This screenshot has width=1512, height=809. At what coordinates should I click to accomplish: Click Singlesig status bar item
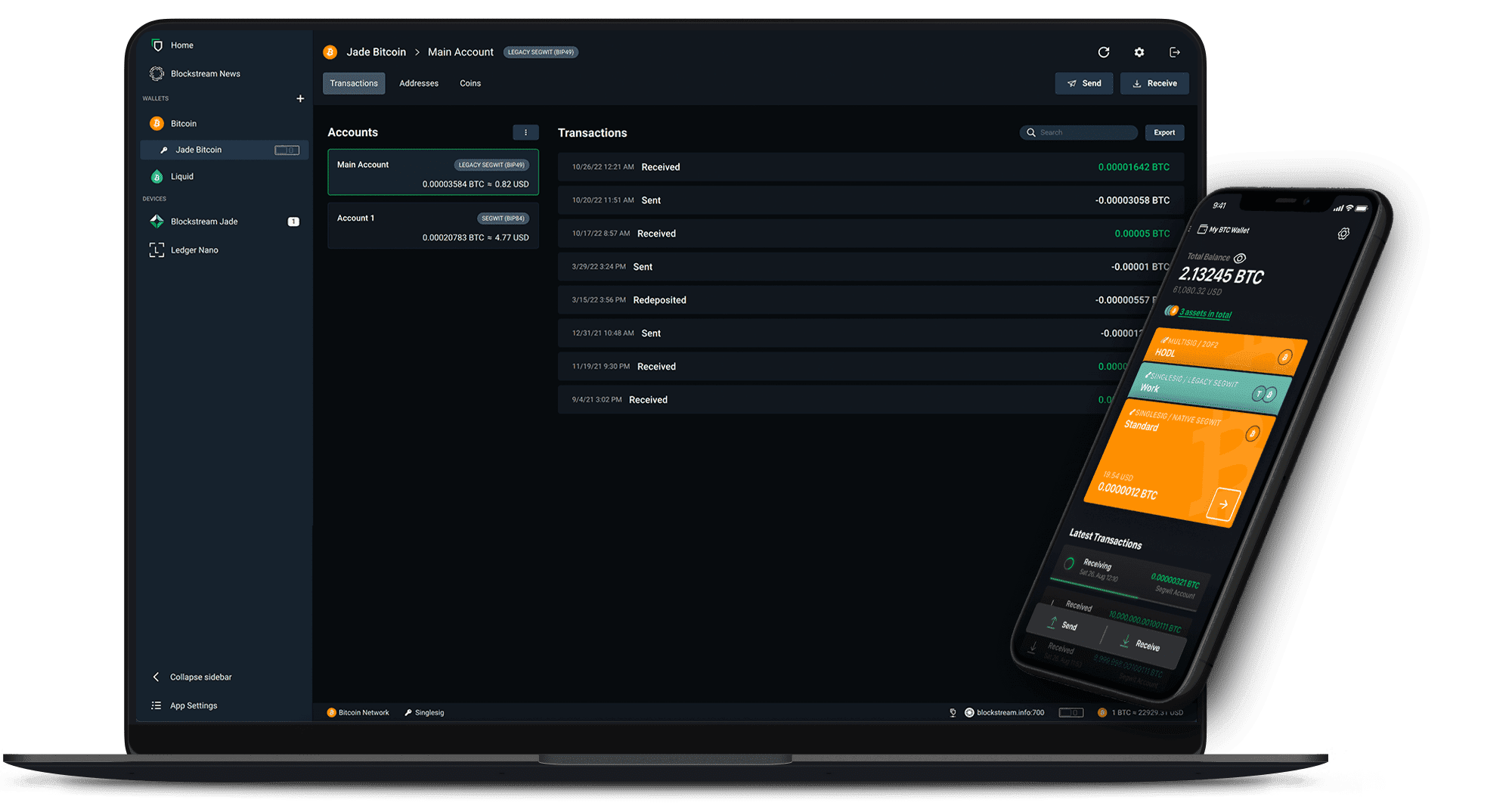[424, 712]
